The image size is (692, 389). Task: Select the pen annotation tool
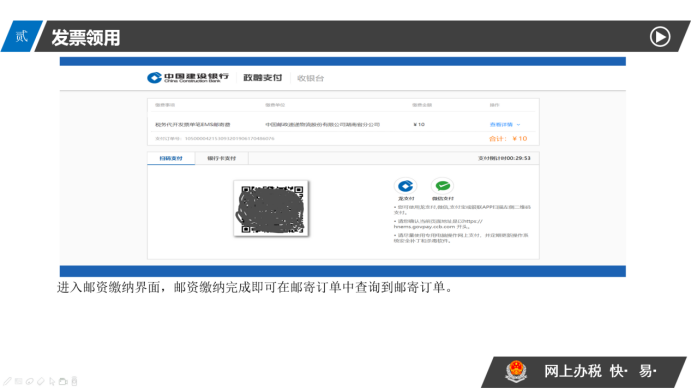(x=8, y=381)
